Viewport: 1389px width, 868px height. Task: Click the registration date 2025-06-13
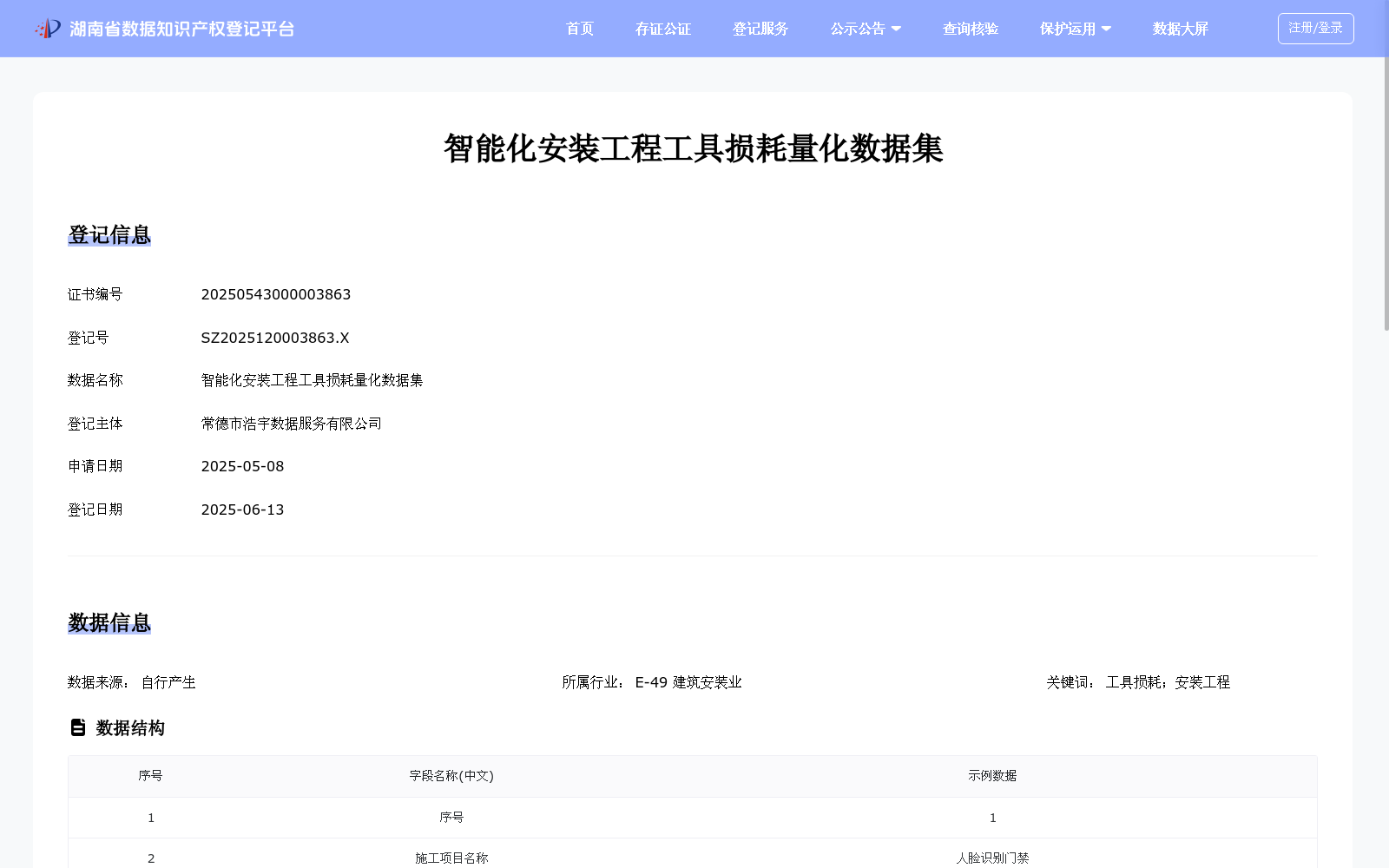[243, 510]
